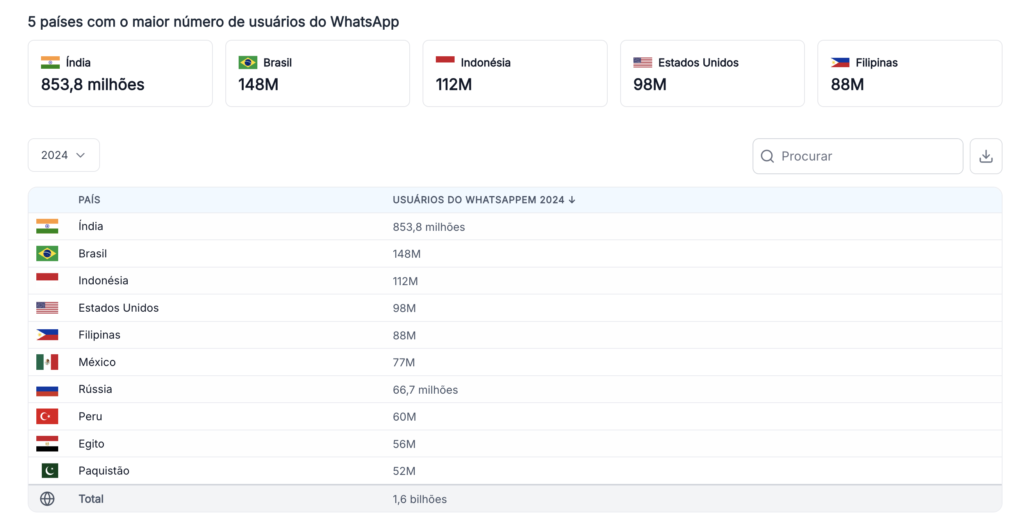Click the 88M figure in Filipinas card
Viewport: 1024px width, 521px height.
(847, 84)
